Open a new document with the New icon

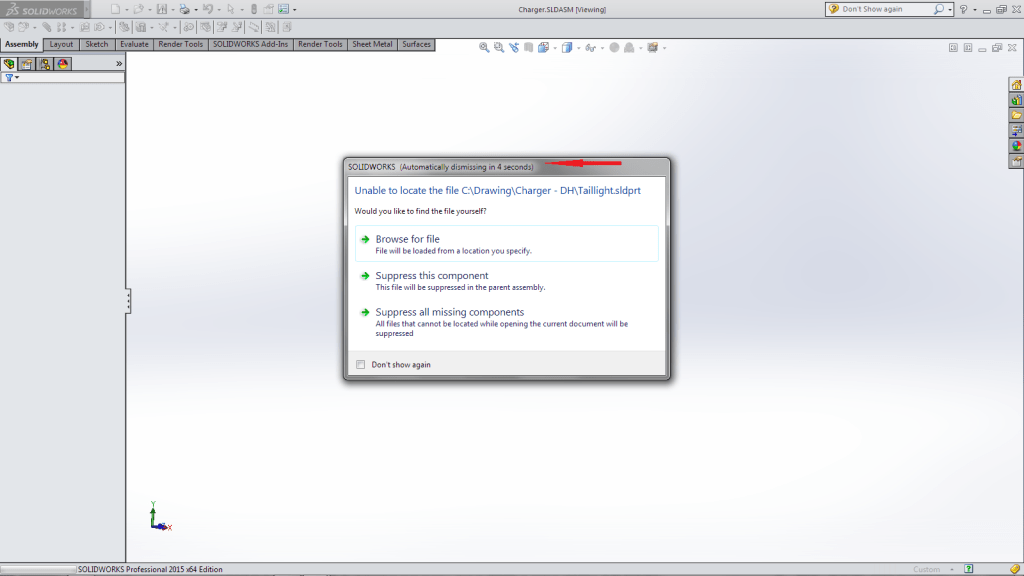116,8
